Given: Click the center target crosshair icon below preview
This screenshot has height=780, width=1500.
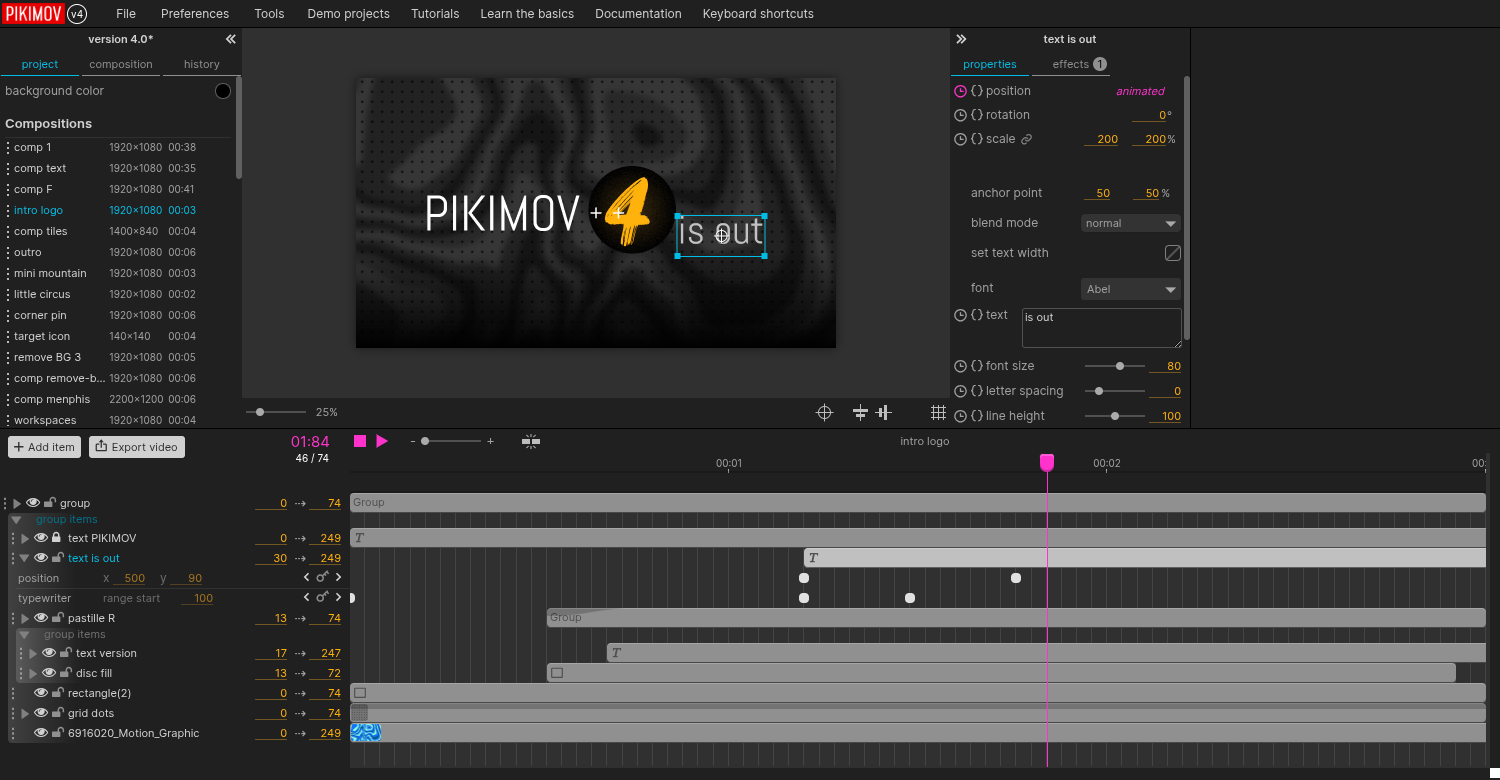Looking at the screenshot, I should coord(825,412).
